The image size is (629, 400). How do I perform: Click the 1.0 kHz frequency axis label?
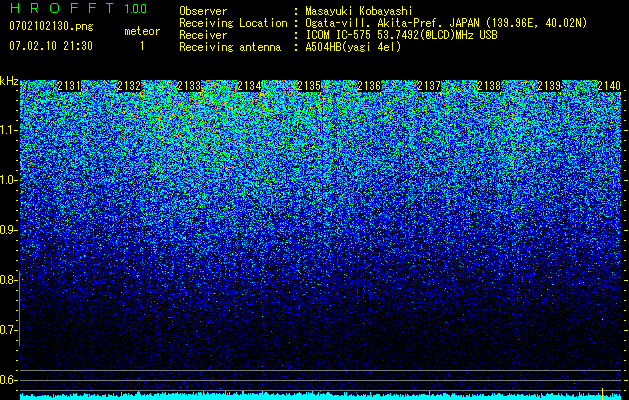[x=9, y=180]
